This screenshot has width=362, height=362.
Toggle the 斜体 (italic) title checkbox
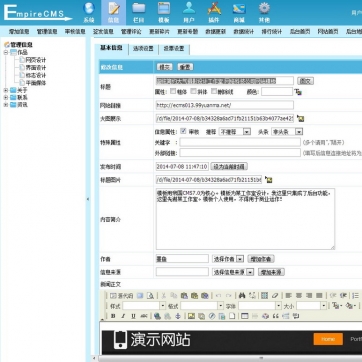[193, 91]
